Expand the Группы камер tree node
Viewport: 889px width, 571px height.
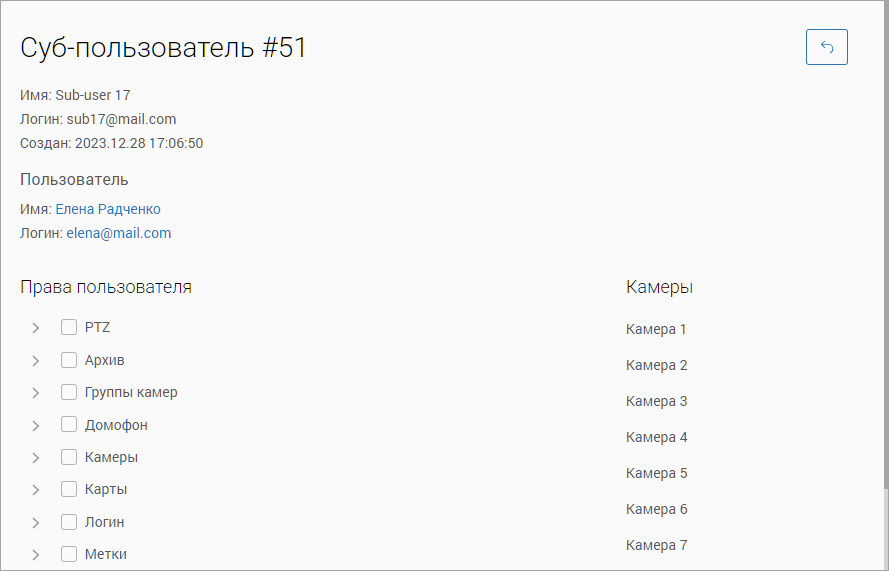[x=35, y=393]
